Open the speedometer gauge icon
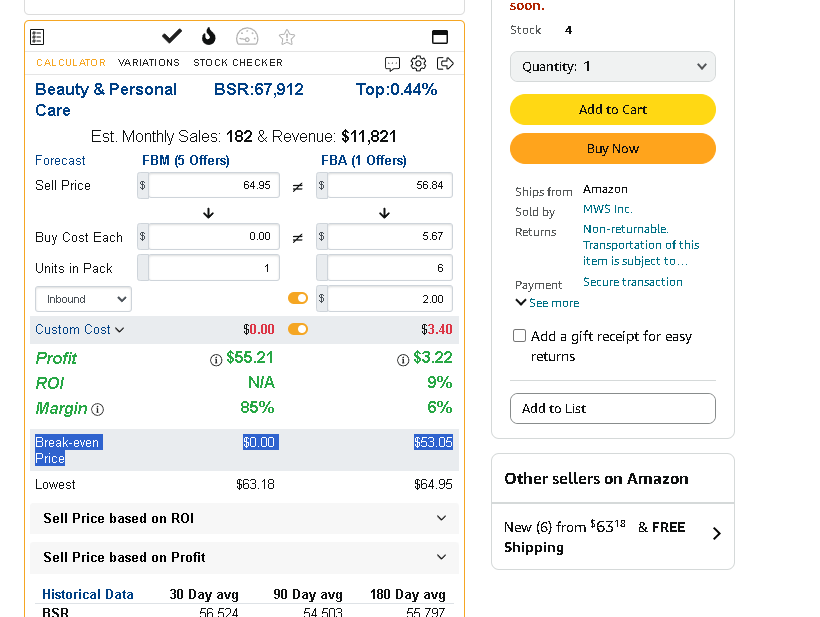820x617 pixels. 247,37
